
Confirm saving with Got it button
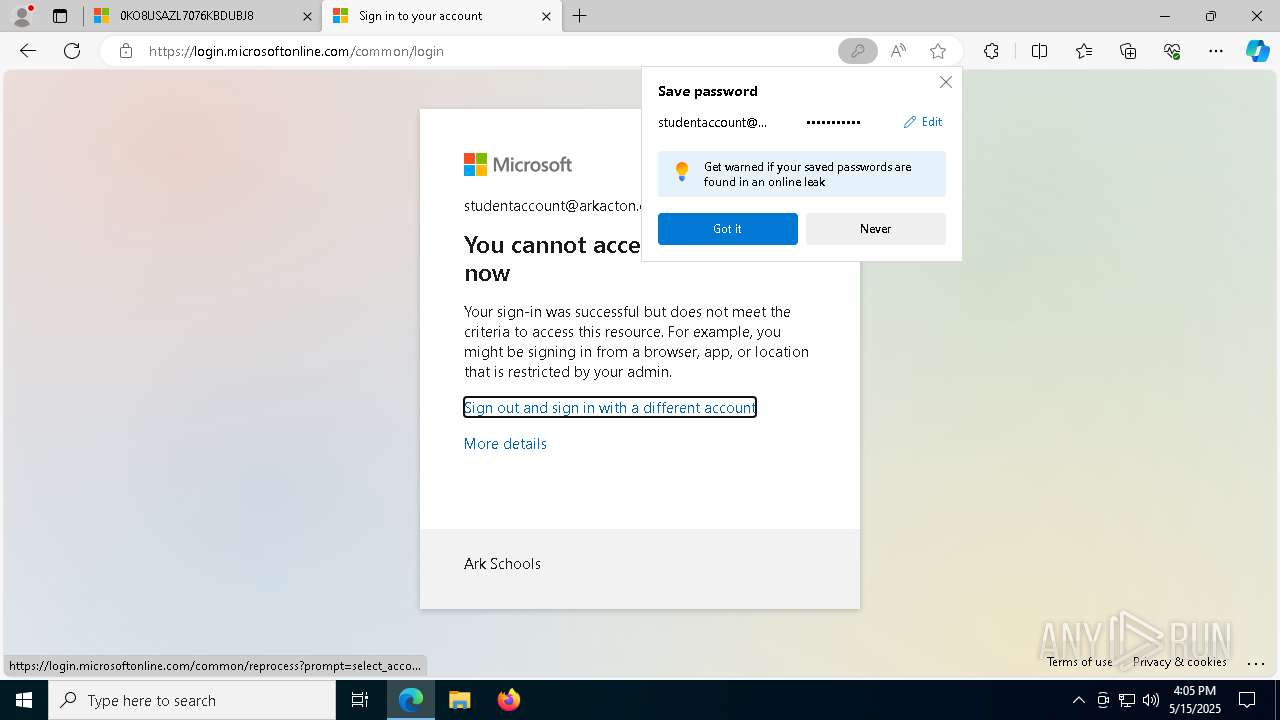728,229
